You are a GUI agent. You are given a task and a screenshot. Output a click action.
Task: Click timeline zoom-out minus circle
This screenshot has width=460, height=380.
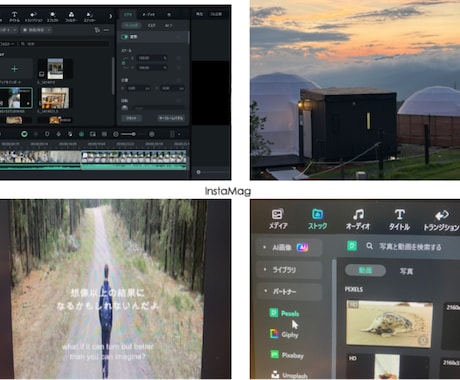tap(116, 134)
